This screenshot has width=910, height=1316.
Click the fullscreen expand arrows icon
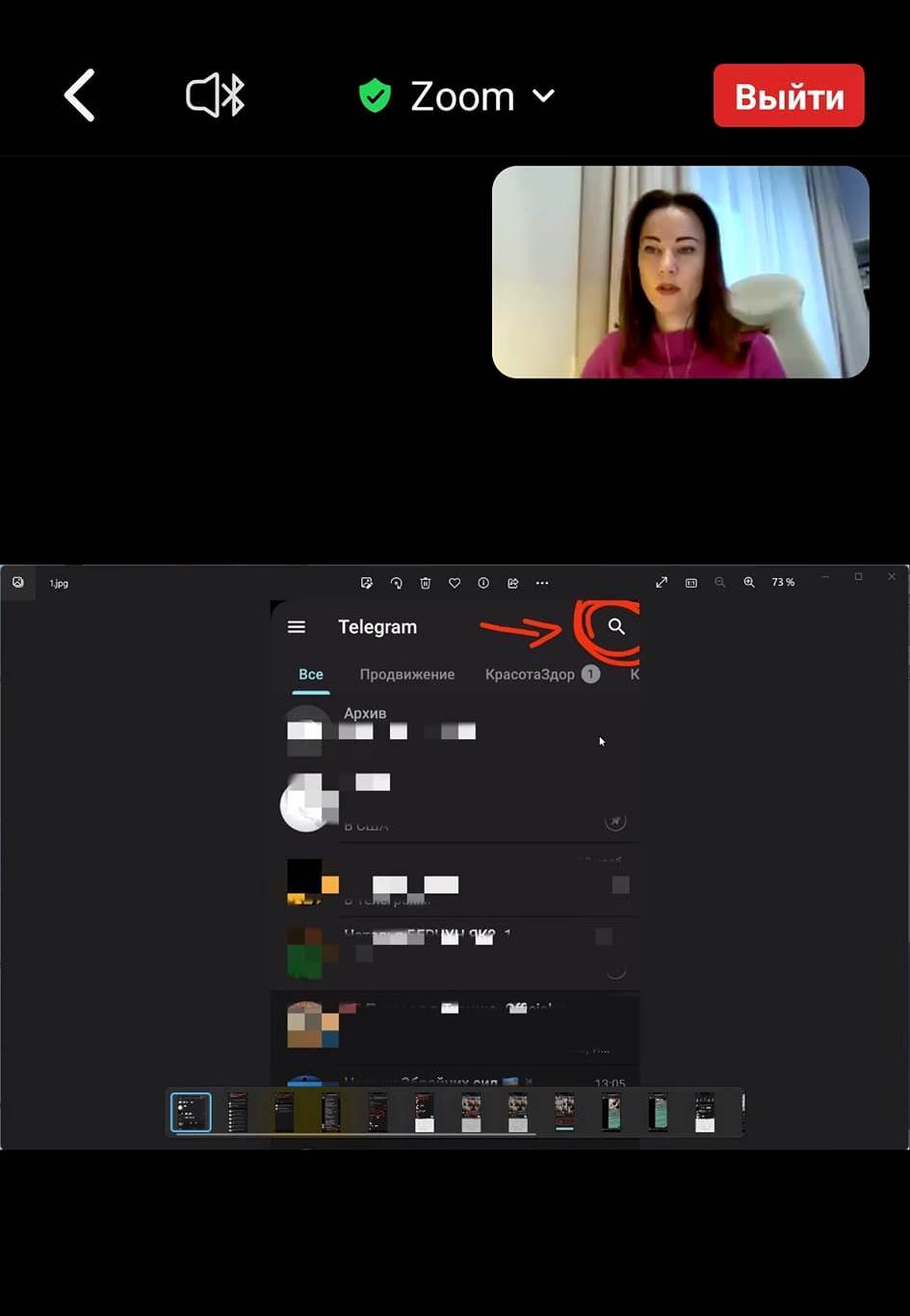(662, 583)
